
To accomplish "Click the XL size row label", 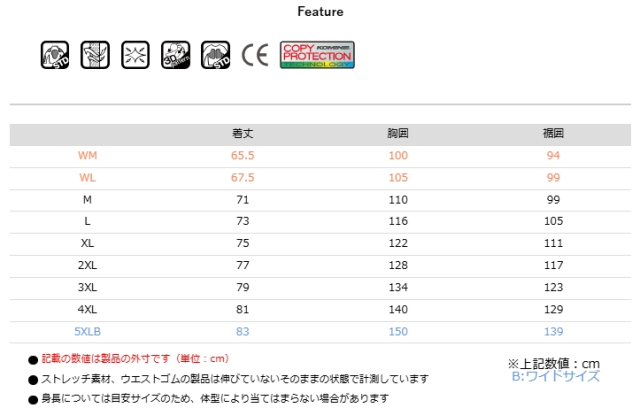I will point(87,243).
